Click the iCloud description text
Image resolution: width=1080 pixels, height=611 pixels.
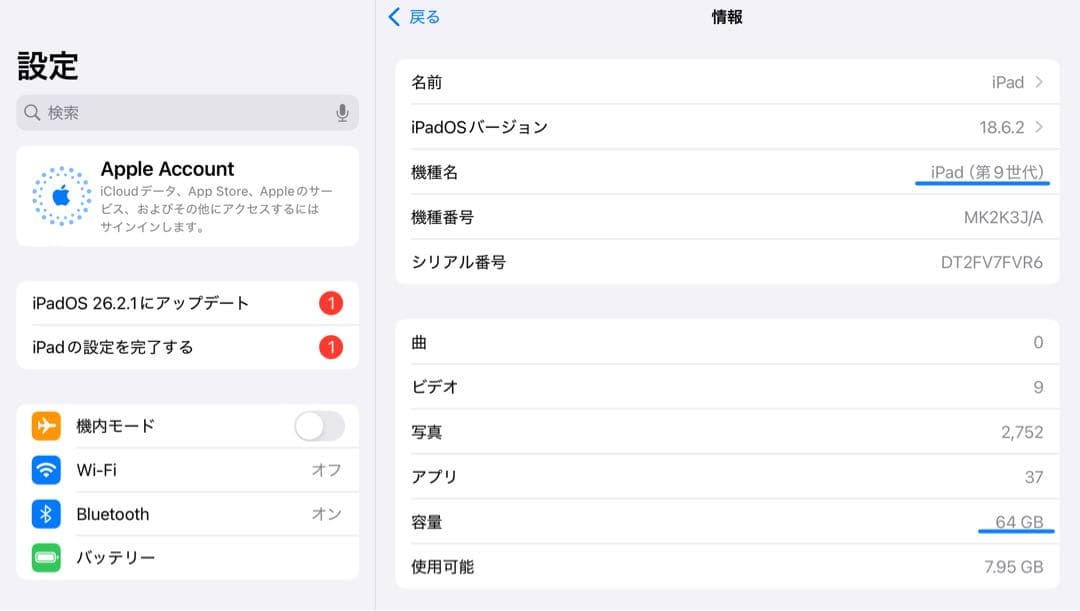(216, 209)
